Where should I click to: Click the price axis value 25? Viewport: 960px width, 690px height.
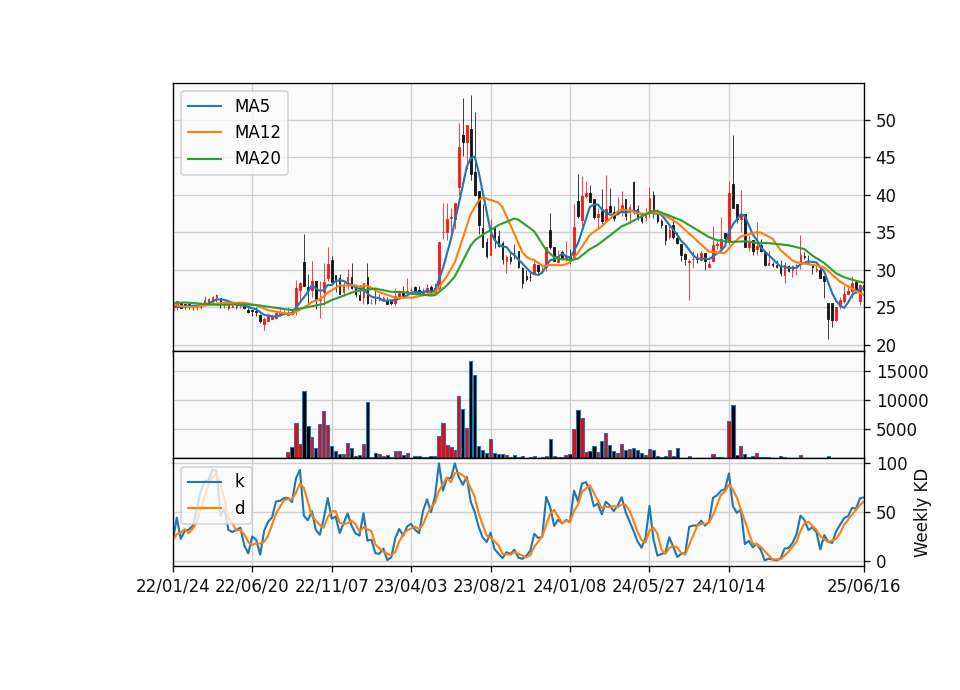coord(886,308)
